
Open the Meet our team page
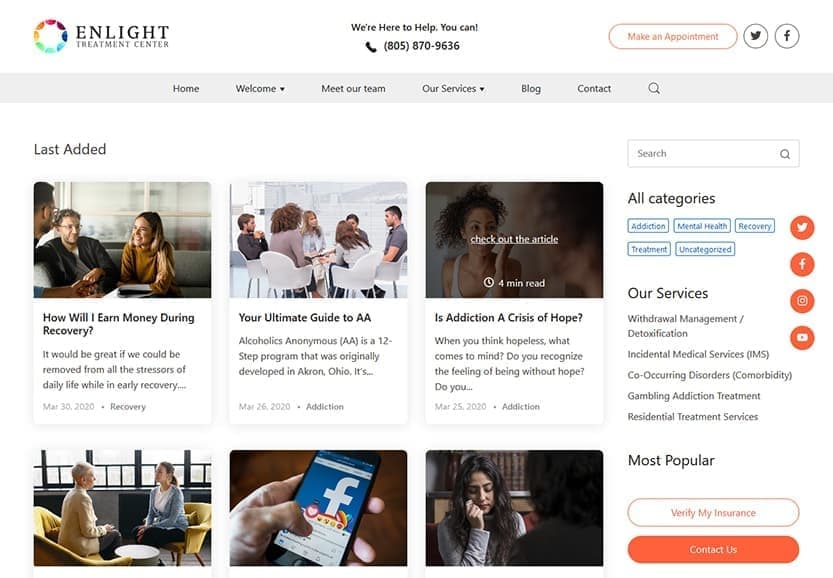[x=353, y=89]
